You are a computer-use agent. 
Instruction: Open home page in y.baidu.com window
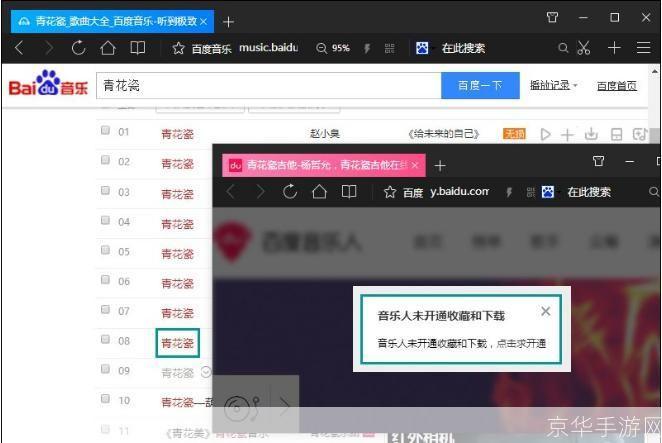click(x=320, y=192)
